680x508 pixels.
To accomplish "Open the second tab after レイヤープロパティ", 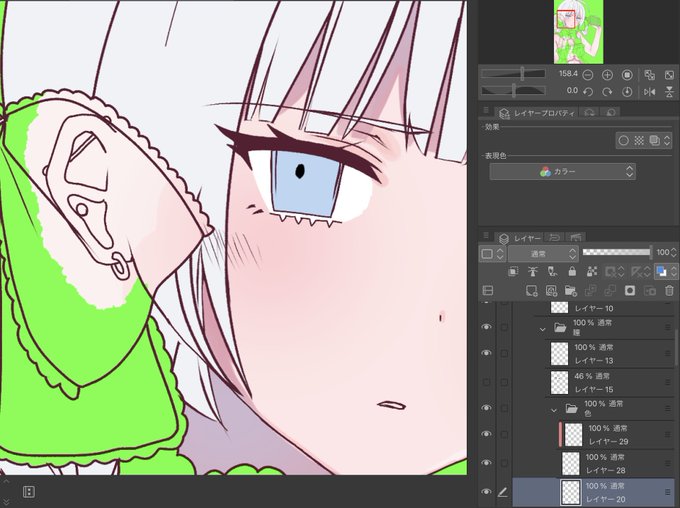I will (611, 113).
